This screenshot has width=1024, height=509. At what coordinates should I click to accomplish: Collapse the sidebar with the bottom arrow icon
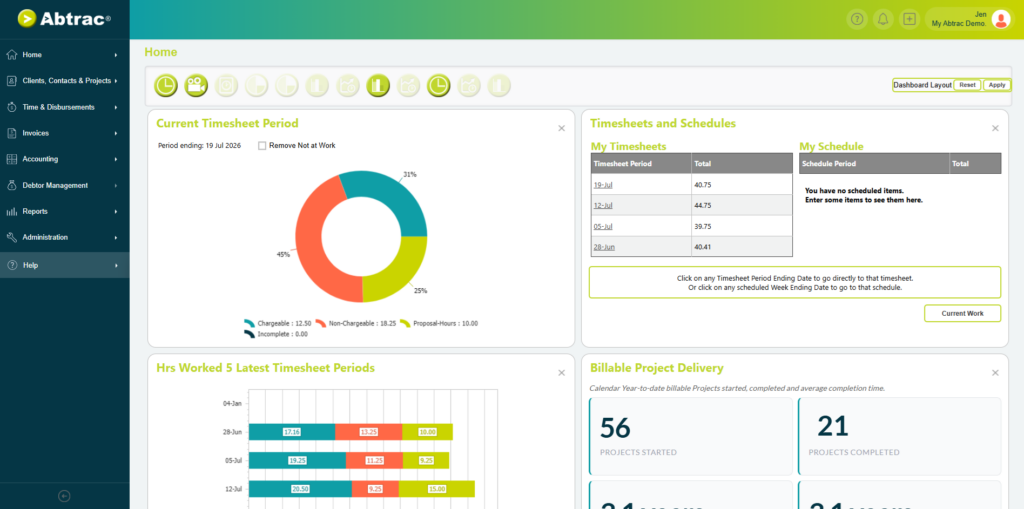tap(64, 496)
